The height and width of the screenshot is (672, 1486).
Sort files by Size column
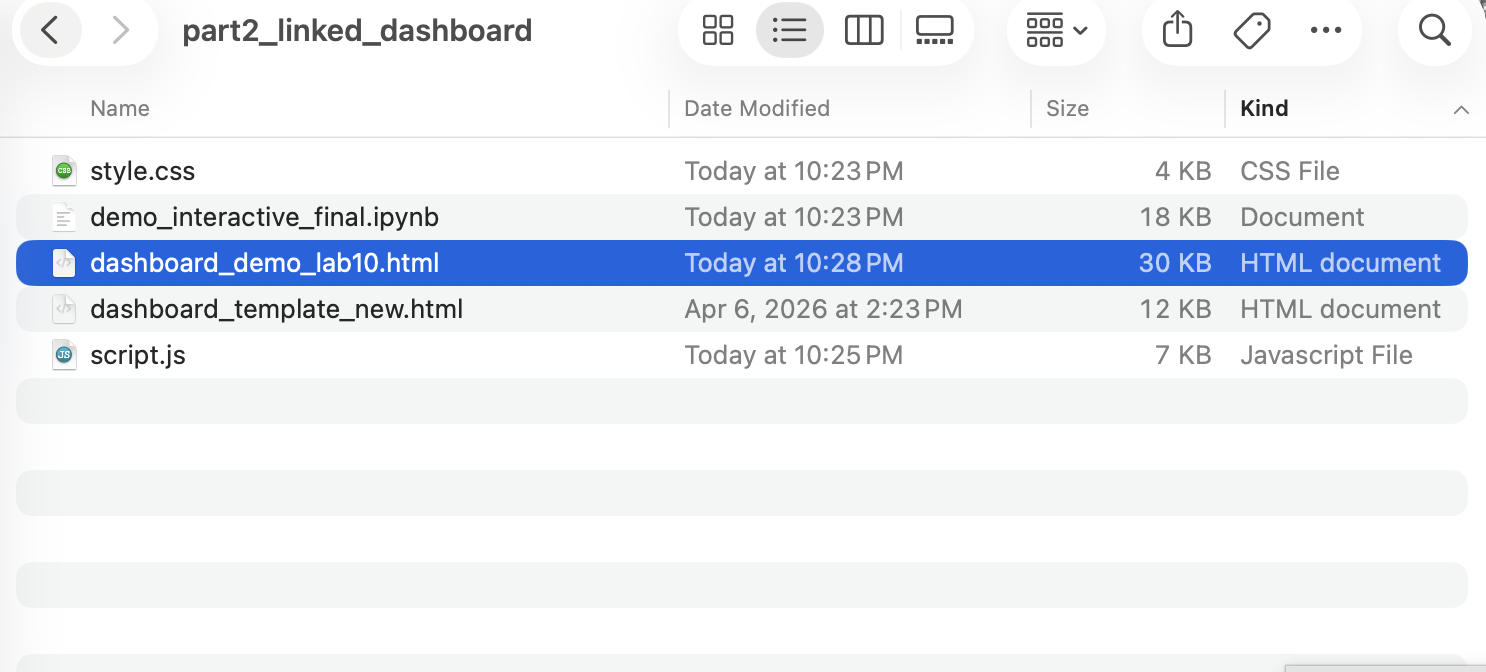[x=1067, y=108]
